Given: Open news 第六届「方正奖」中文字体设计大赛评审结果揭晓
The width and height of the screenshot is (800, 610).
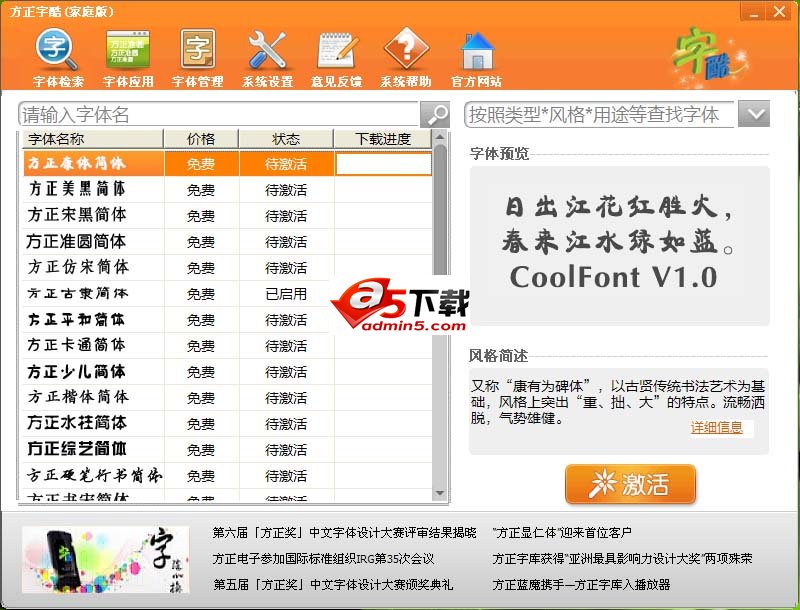Looking at the screenshot, I should point(344,532).
